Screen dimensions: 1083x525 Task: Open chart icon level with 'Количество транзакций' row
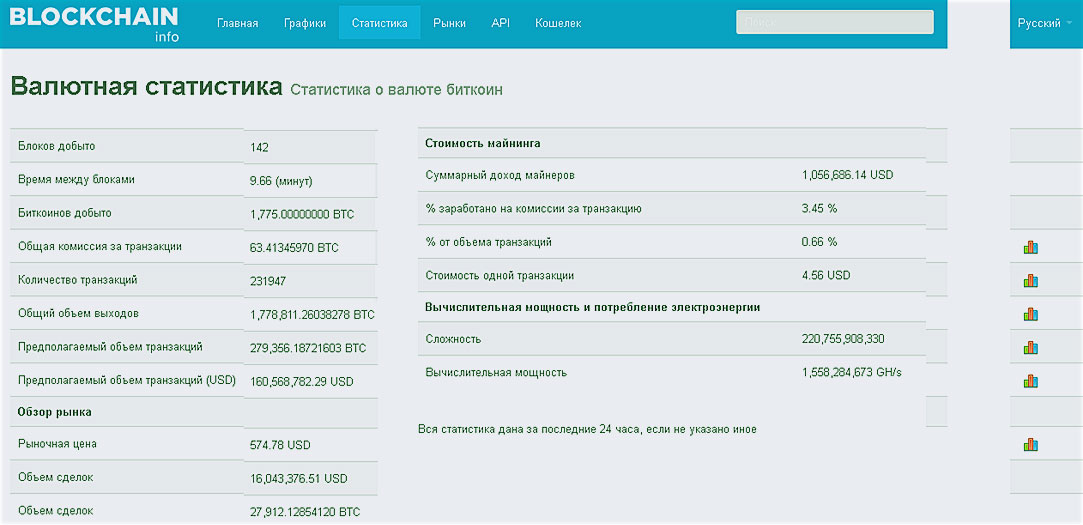pyautogui.click(x=1030, y=281)
